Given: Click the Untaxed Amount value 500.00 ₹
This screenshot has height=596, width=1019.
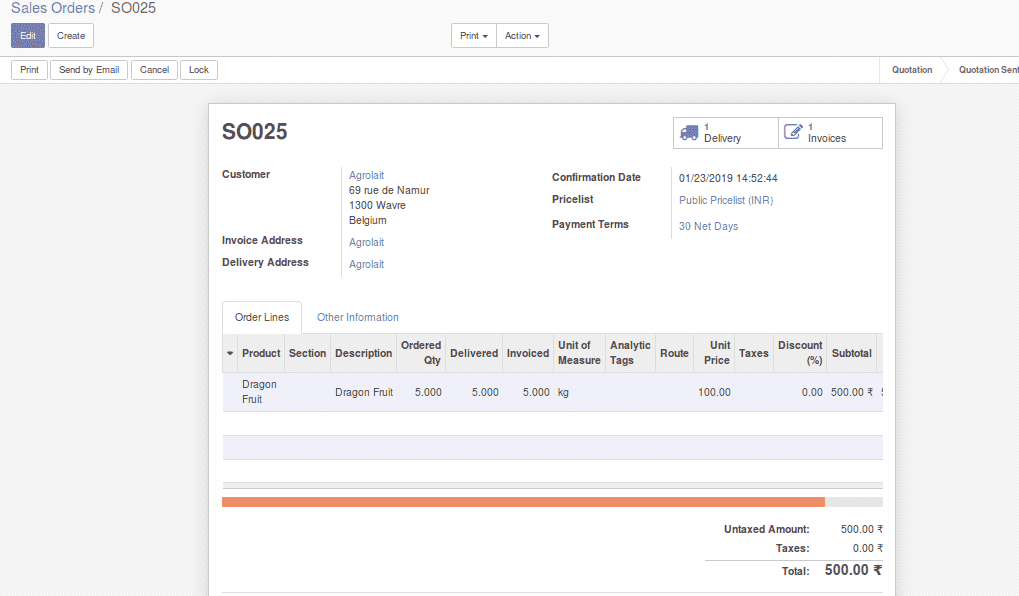Looking at the screenshot, I should [862, 530].
